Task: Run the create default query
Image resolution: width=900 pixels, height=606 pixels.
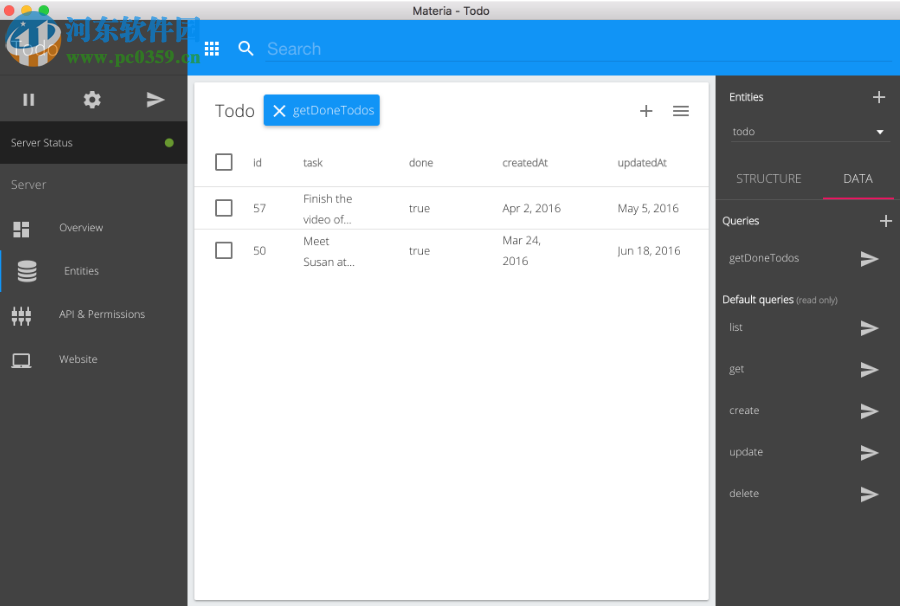Action: [x=870, y=411]
